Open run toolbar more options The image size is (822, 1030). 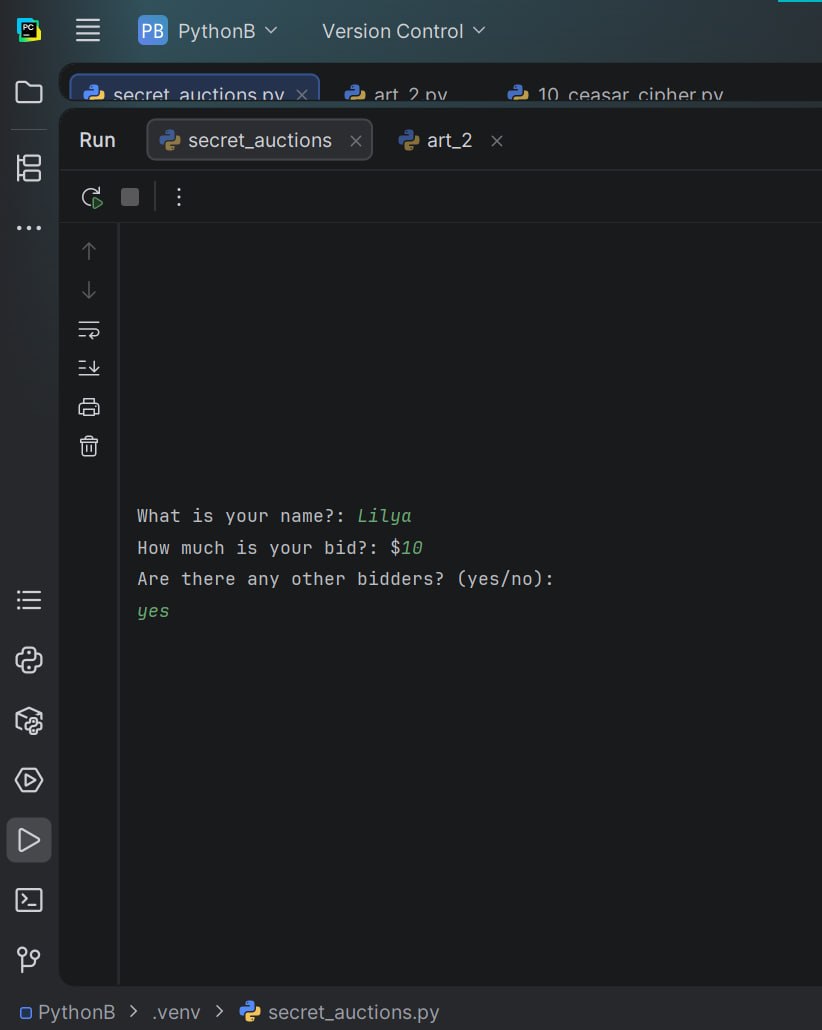(x=179, y=197)
